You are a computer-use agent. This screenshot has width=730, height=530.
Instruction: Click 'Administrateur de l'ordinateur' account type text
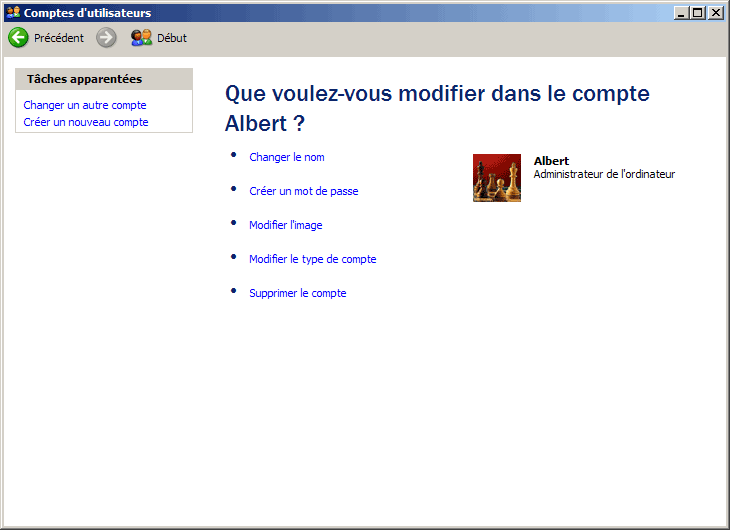point(604,174)
